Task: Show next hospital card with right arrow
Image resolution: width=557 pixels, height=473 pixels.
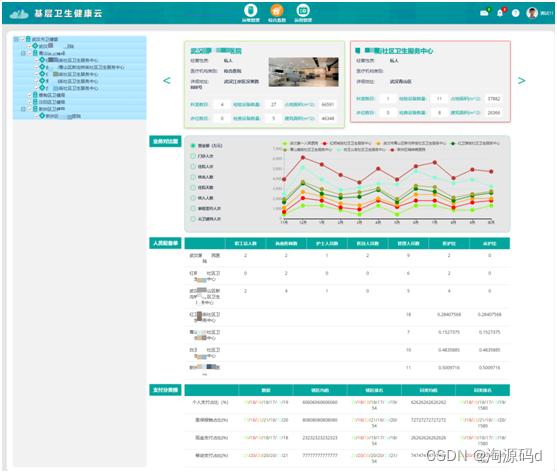Action: (x=521, y=81)
